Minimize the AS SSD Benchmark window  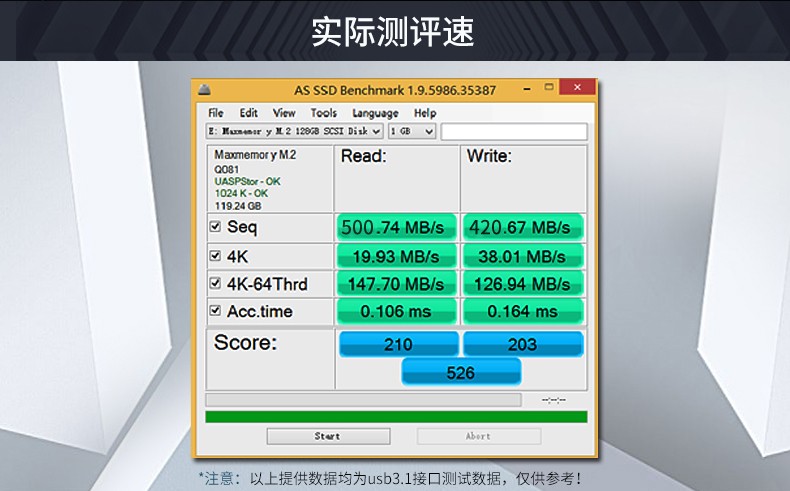click(x=526, y=89)
